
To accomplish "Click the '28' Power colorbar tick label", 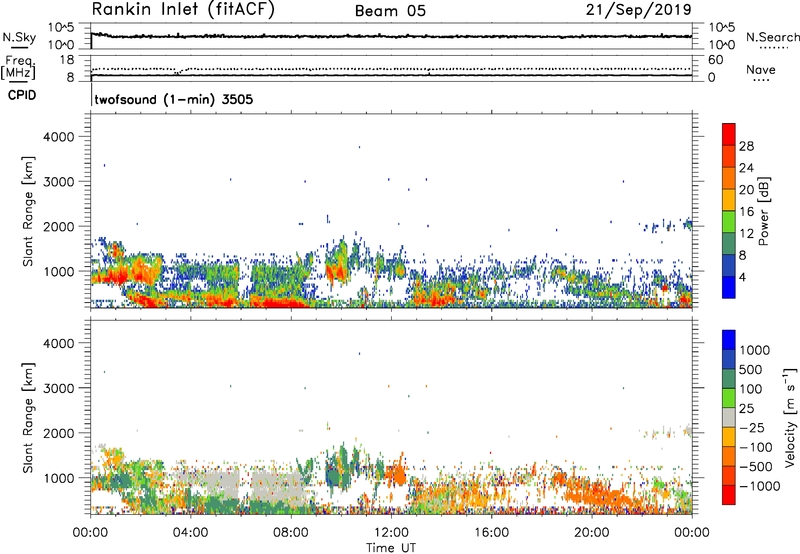I will coord(746,146).
